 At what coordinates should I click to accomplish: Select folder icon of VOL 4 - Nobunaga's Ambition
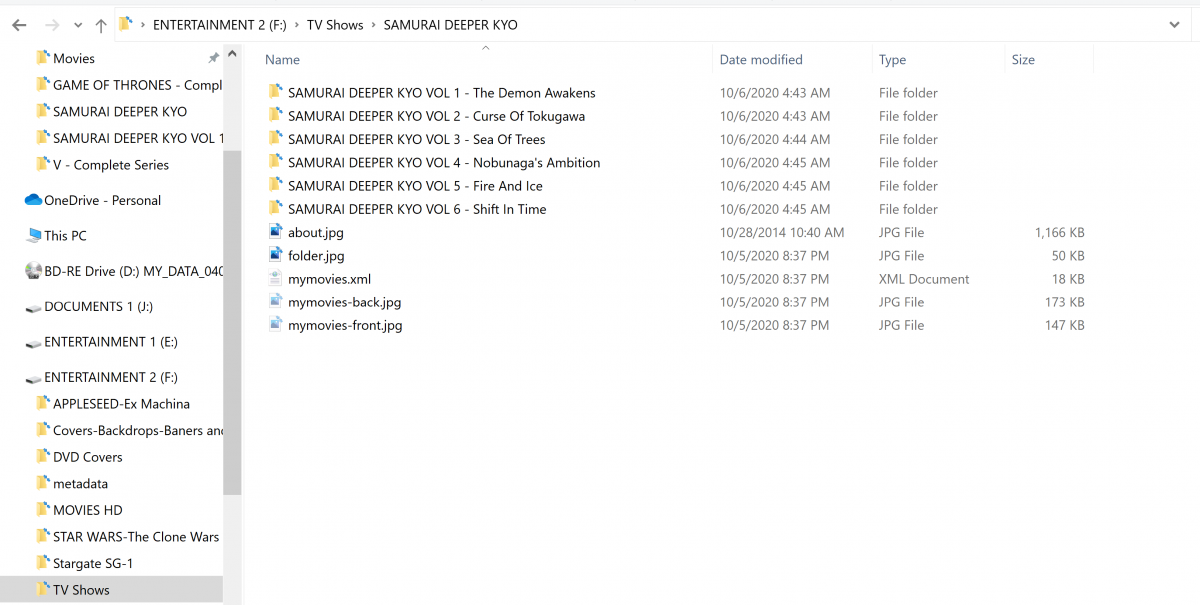click(276, 162)
